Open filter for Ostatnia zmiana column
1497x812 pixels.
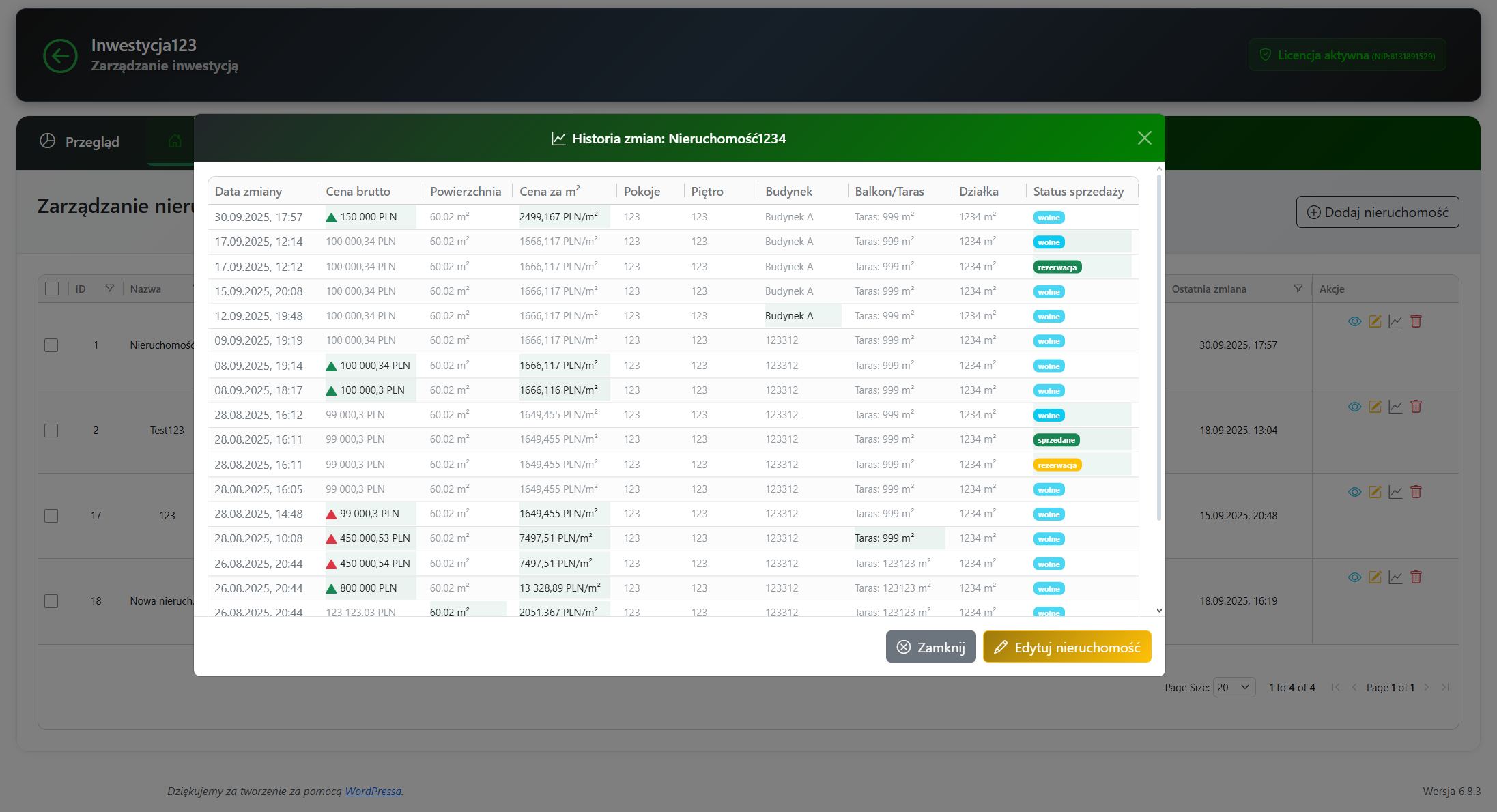point(1298,289)
